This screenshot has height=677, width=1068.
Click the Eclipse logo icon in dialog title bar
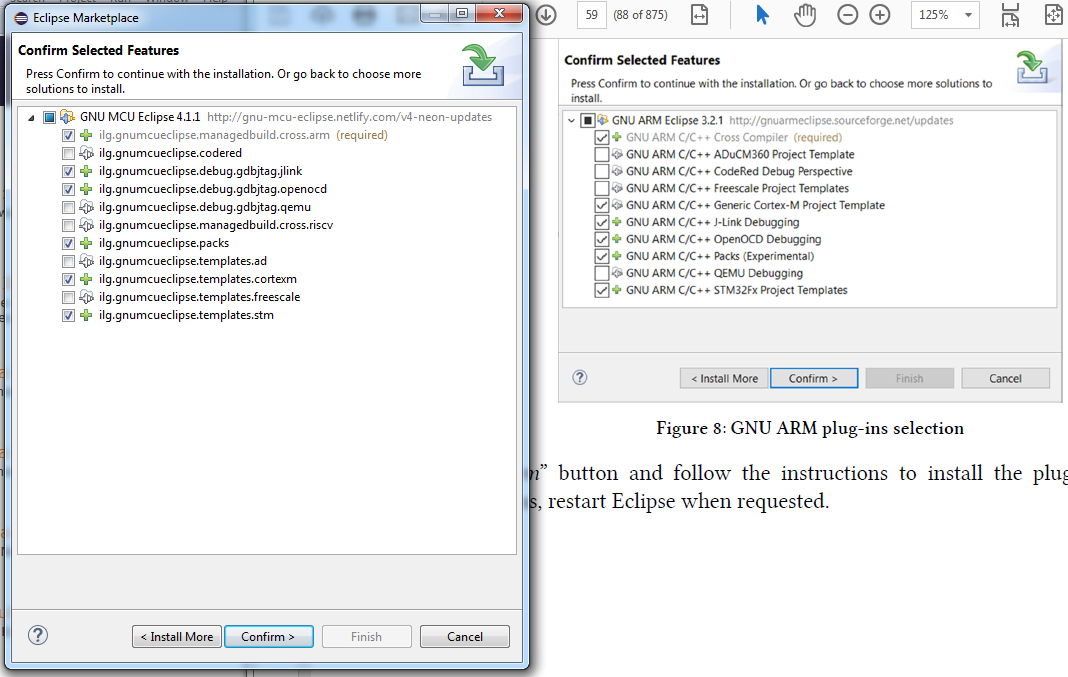tap(21, 18)
